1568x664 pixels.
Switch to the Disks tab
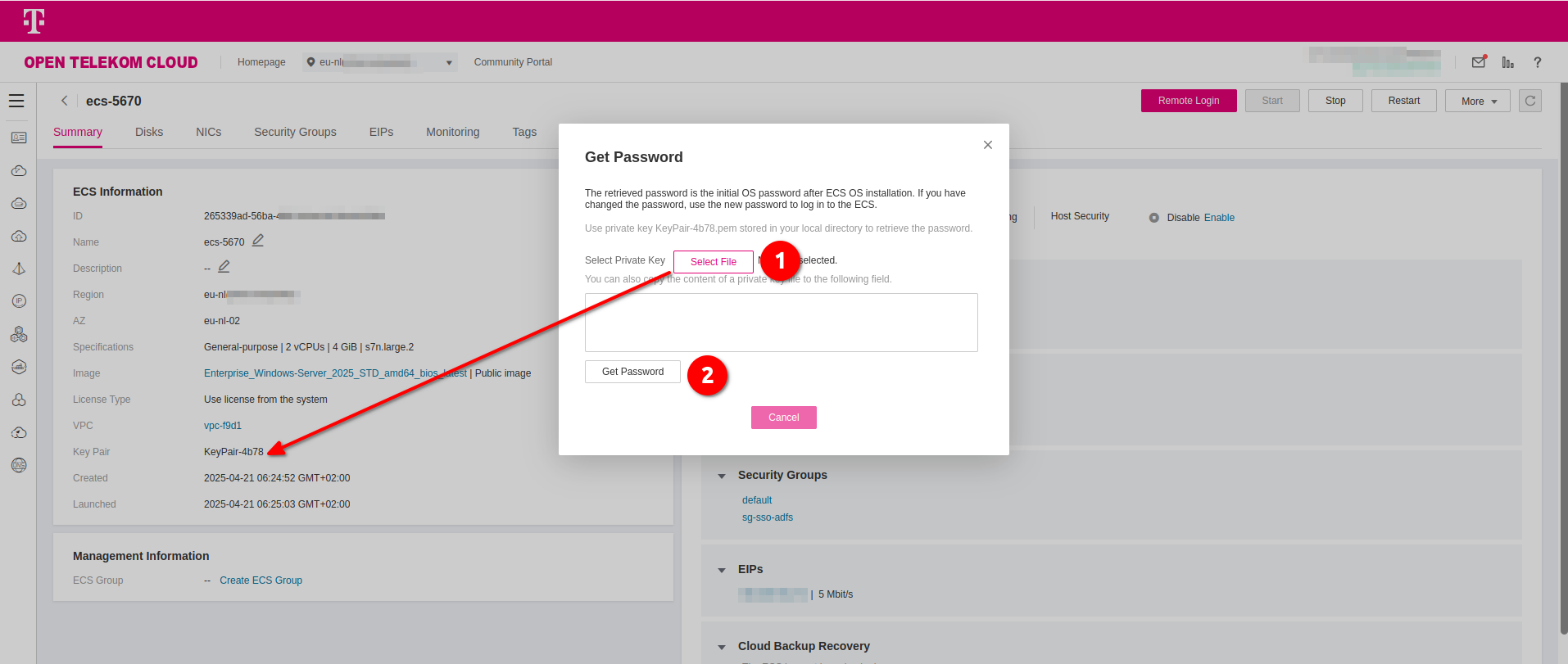[x=149, y=132]
